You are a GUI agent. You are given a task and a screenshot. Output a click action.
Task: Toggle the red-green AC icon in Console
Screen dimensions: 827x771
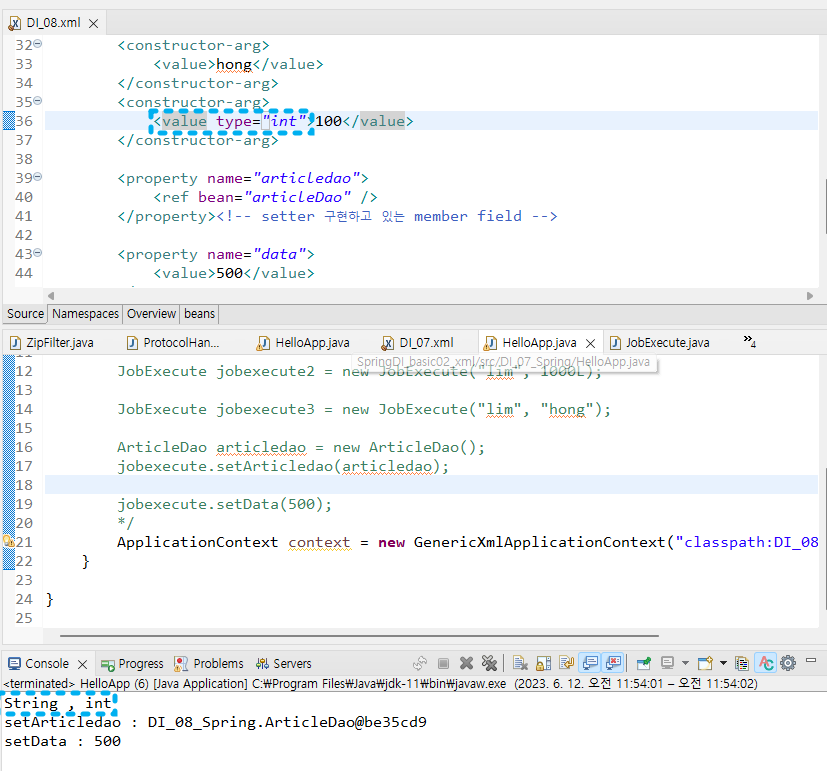coord(766,663)
